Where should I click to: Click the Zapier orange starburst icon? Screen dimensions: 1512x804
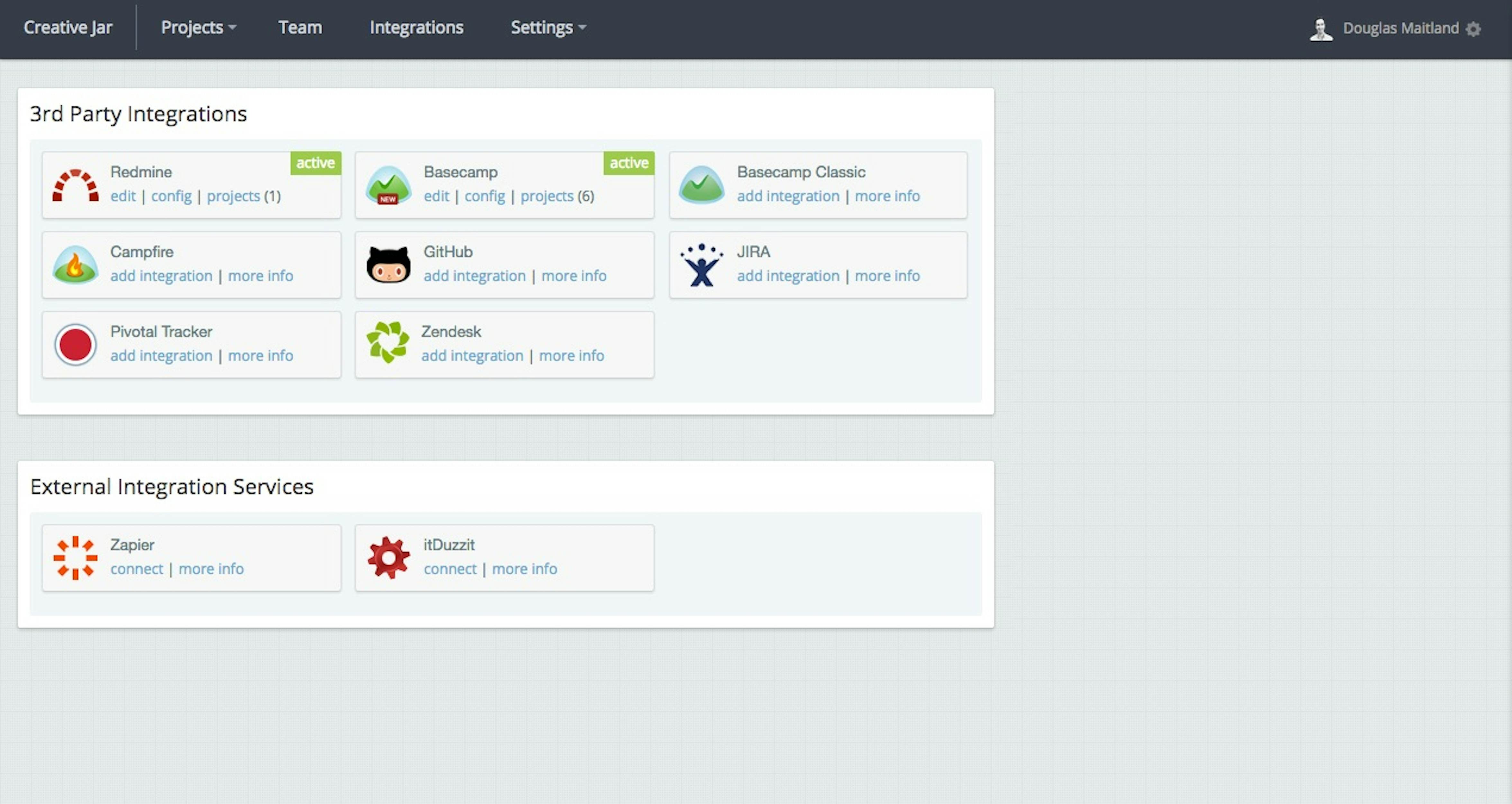(x=75, y=558)
